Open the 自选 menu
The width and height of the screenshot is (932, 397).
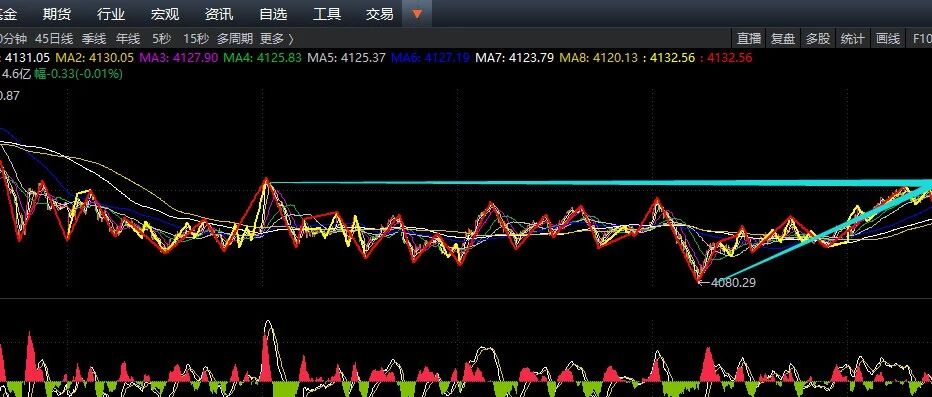[273, 14]
